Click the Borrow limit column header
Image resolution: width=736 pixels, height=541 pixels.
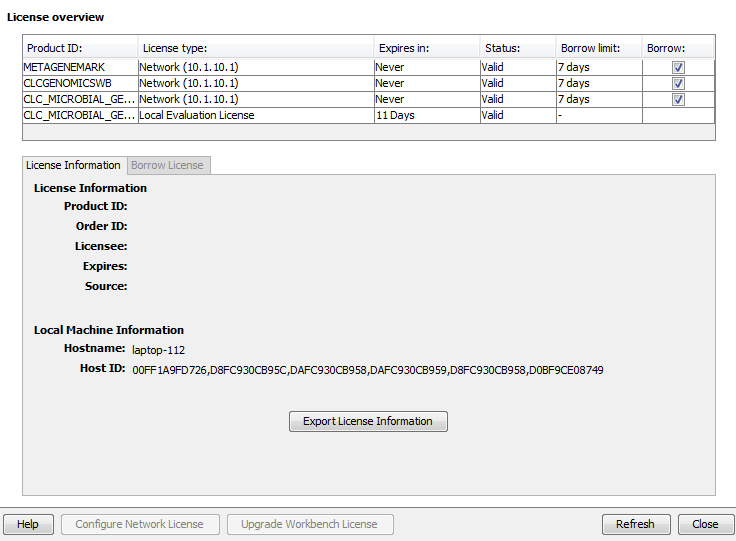coord(597,48)
